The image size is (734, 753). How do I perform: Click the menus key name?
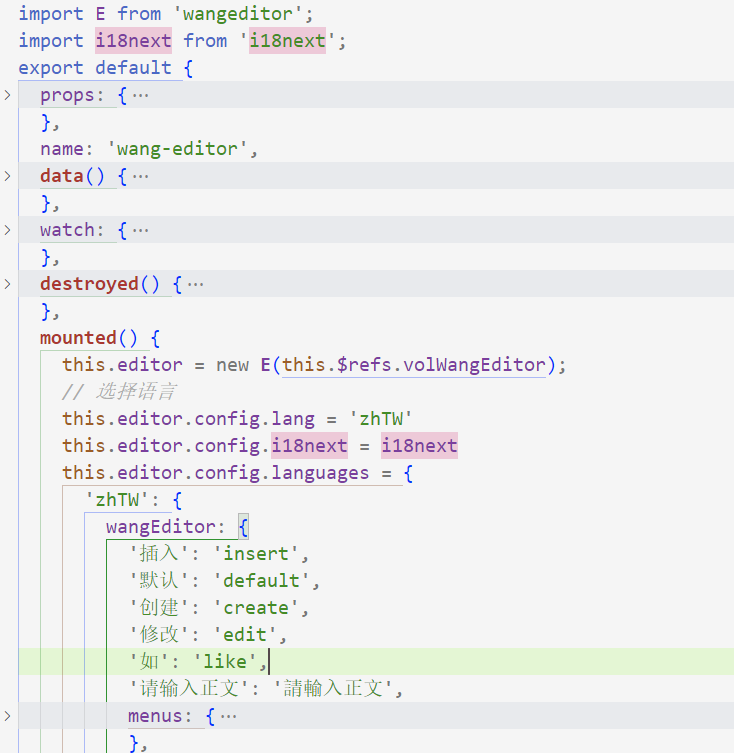coord(155,716)
